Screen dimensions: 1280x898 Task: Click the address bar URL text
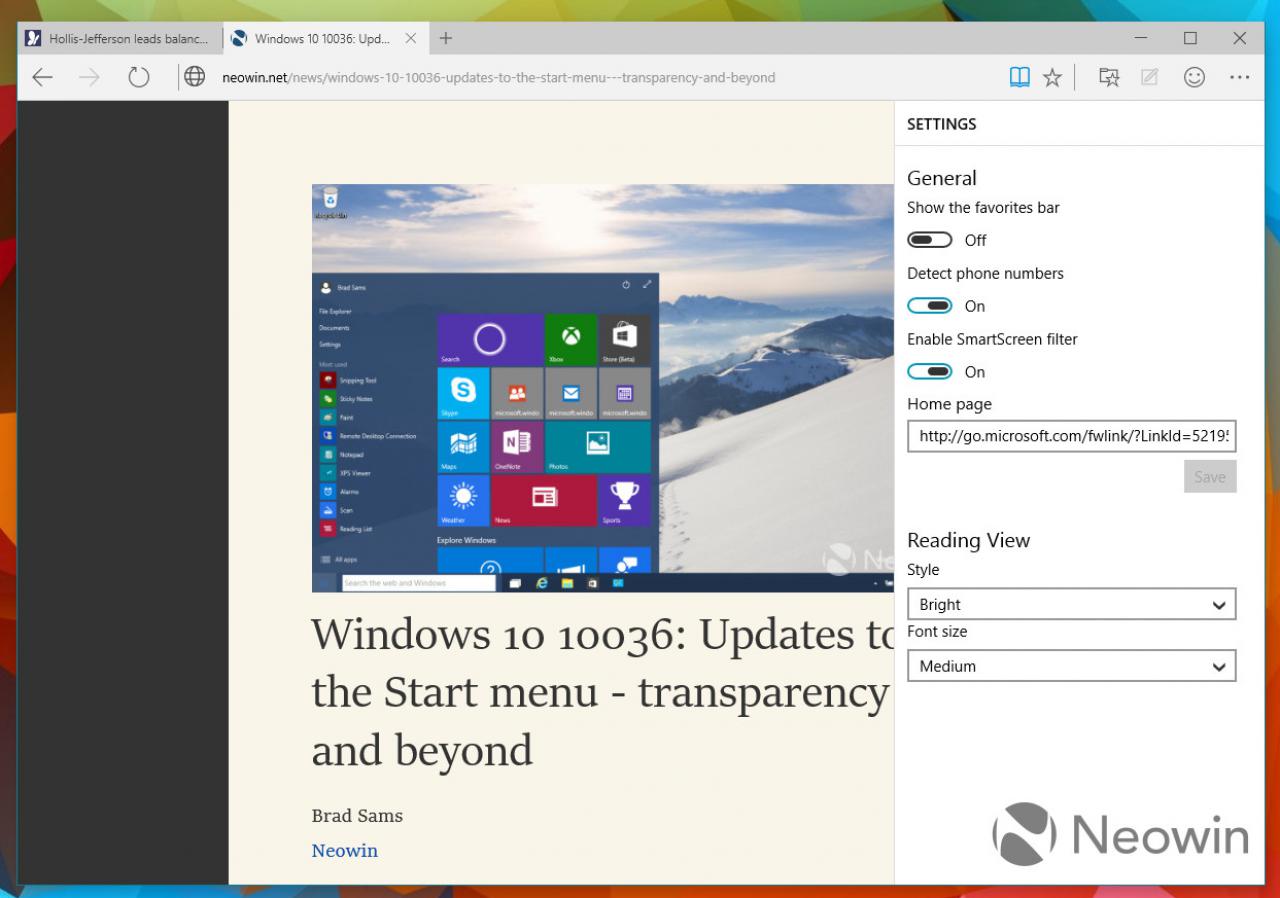tap(498, 77)
